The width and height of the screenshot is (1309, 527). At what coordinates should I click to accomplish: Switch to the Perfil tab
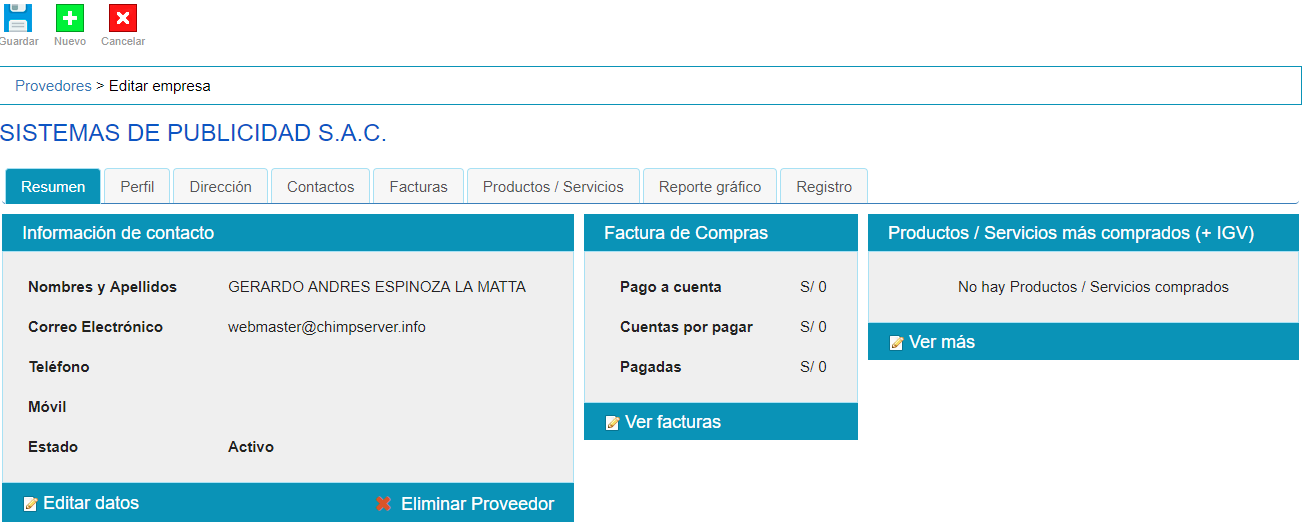[x=137, y=187]
